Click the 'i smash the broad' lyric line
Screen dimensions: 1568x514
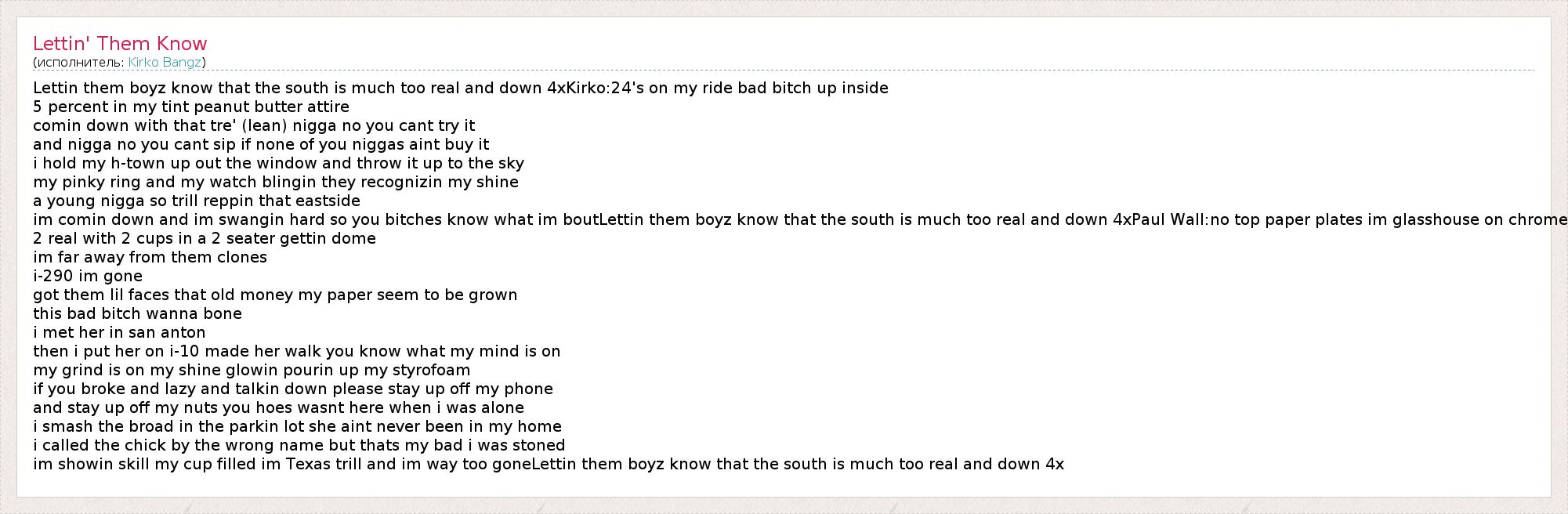pyautogui.click(x=297, y=426)
